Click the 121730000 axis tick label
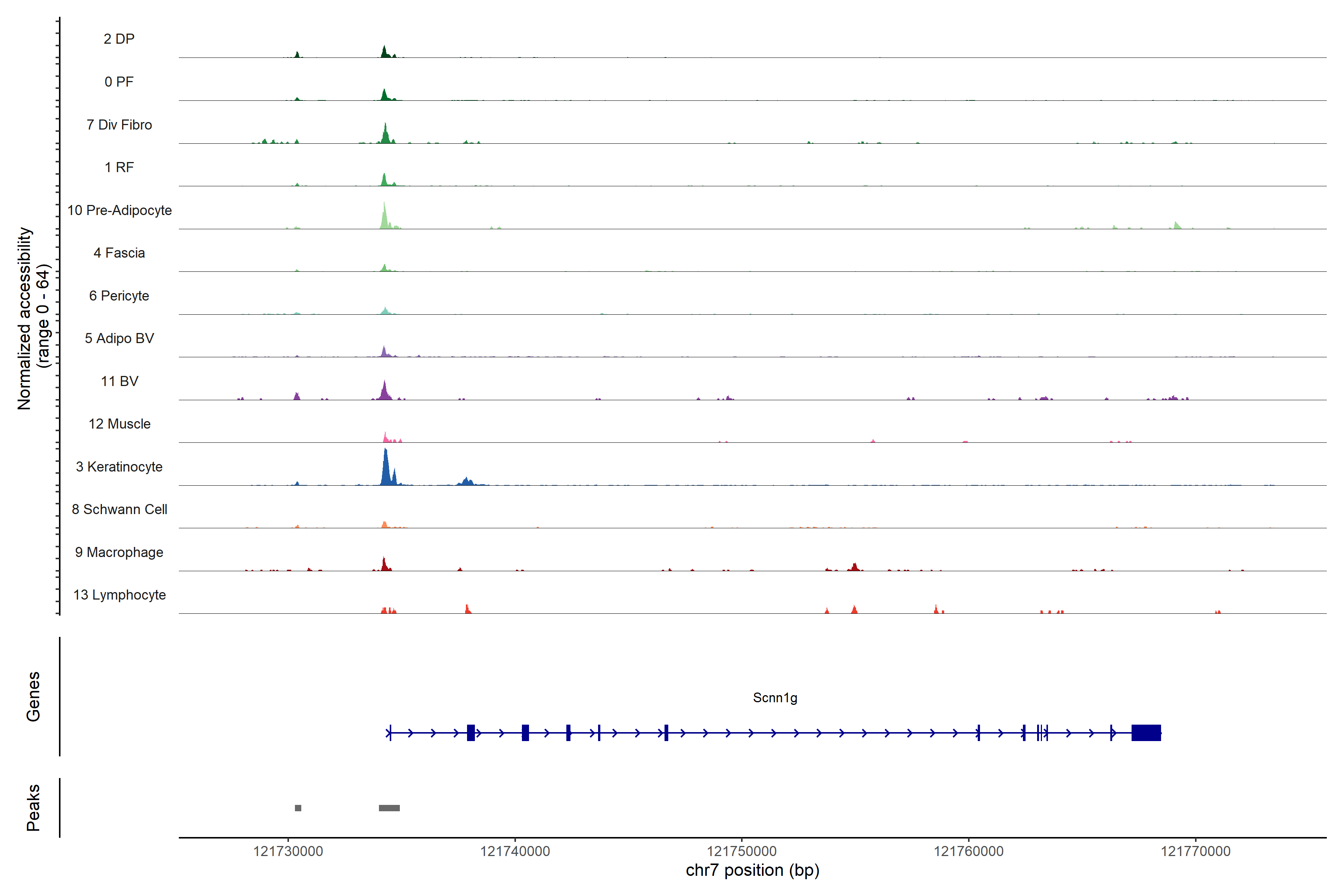The image size is (1344, 896). point(288,852)
